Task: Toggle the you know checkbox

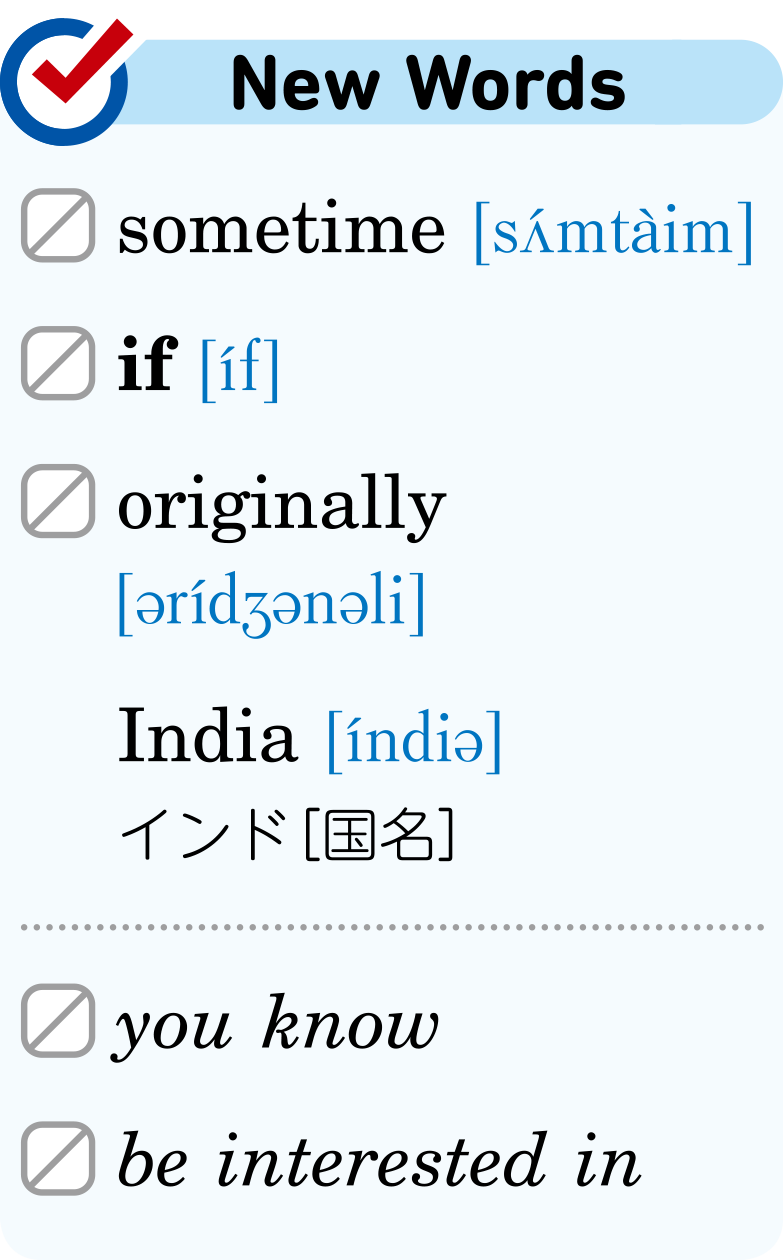Action: coord(59,1021)
